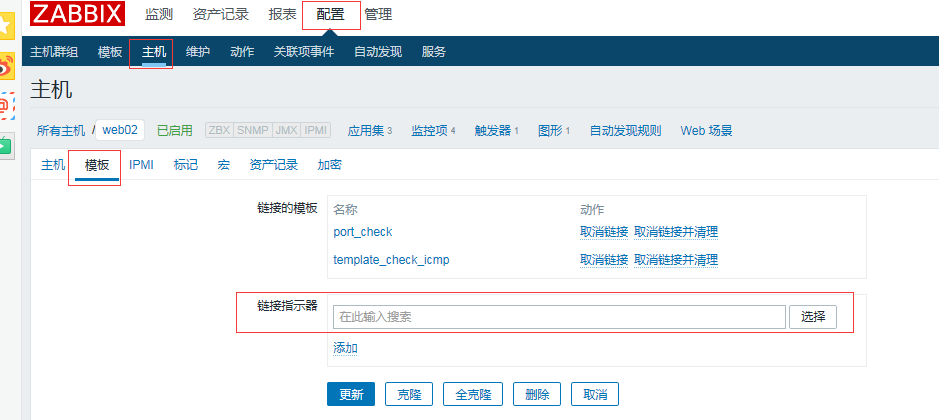Click the 全克隆 button
Screen dimensions: 939x420
pyautogui.click(x=473, y=394)
